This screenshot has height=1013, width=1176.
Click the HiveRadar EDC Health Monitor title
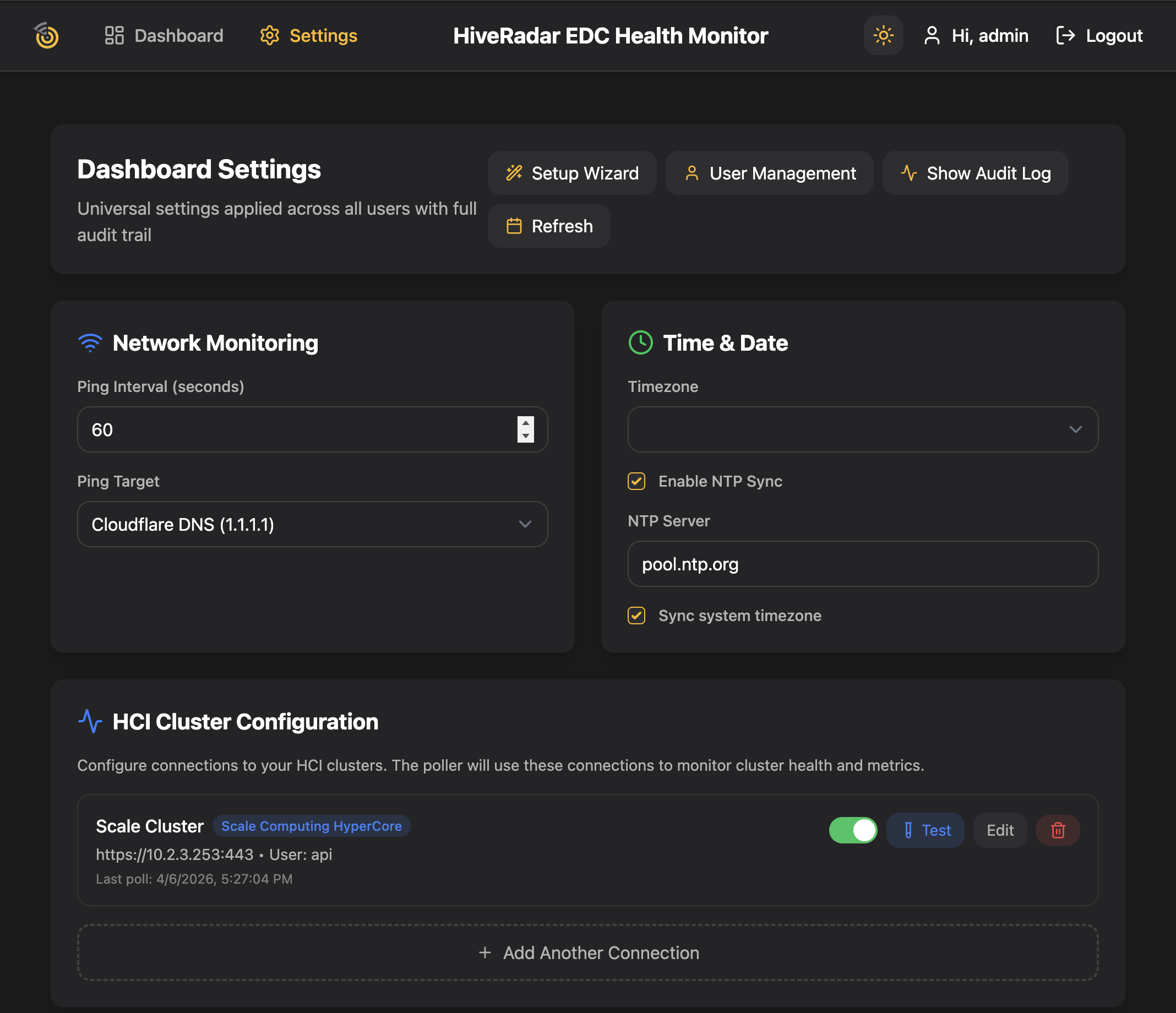click(610, 36)
